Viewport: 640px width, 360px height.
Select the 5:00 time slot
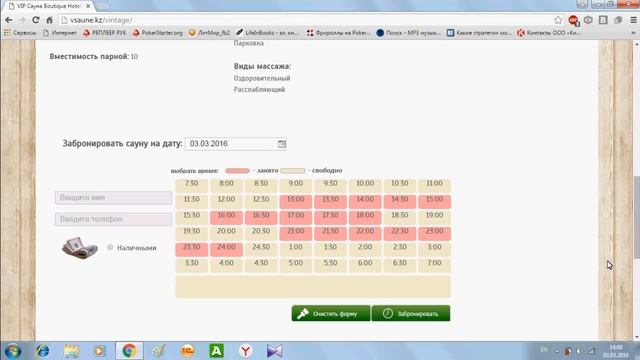pos(296,265)
